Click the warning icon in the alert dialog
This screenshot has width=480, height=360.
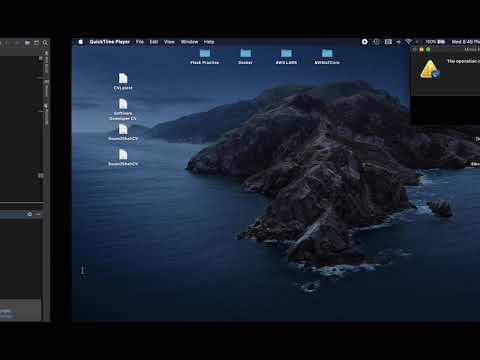(x=430, y=69)
